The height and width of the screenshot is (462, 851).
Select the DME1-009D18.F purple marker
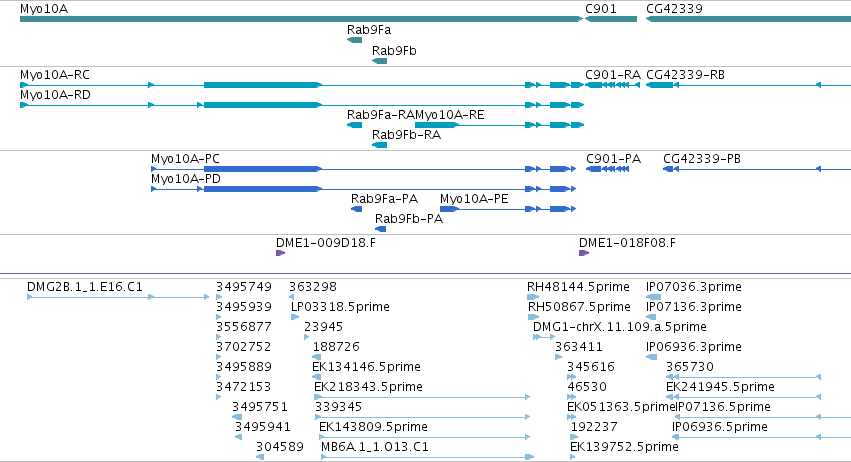(281, 253)
